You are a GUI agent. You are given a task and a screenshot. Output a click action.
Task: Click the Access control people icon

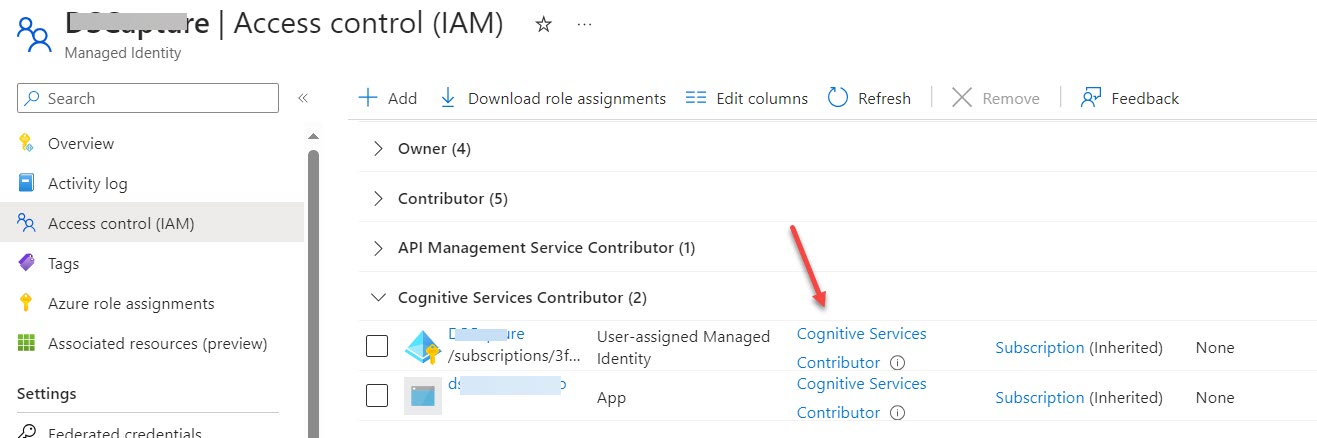(x=27, y=223)
